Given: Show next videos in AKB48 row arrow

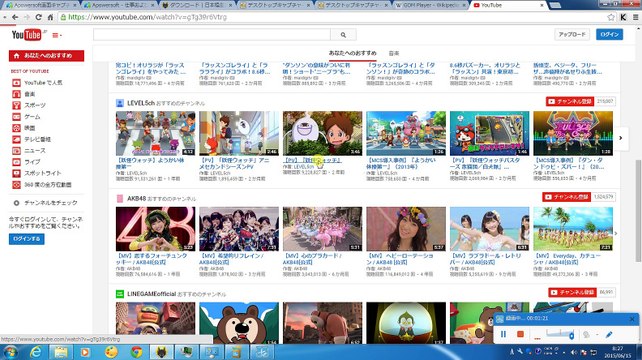Looking at the screenshot, I should coord(616,233).
